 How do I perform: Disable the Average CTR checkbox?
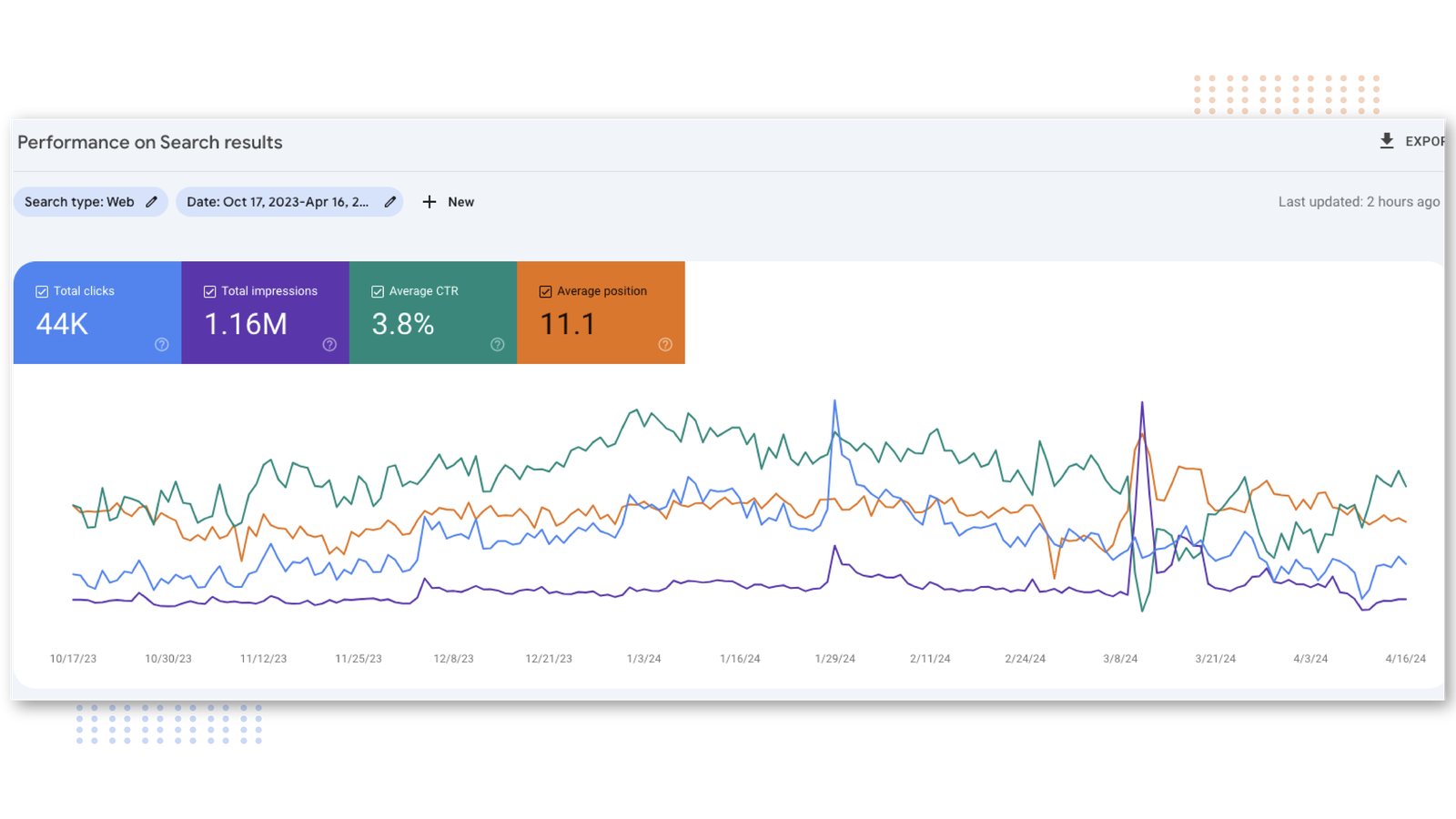(378, 292)
